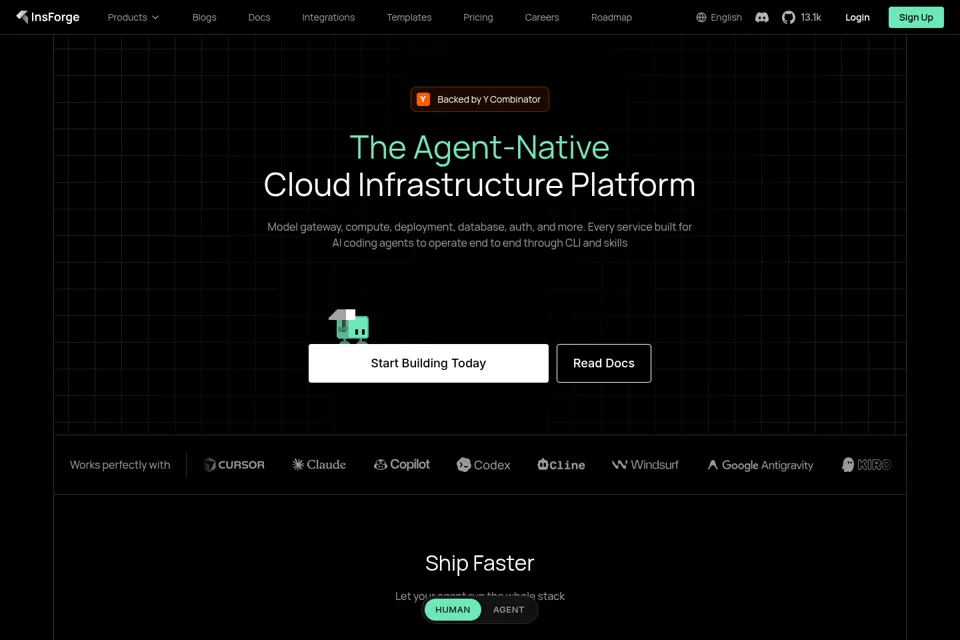Click Start Building Today button
Viewport: 960px width, 640px height.
click(x=429, y=363)
